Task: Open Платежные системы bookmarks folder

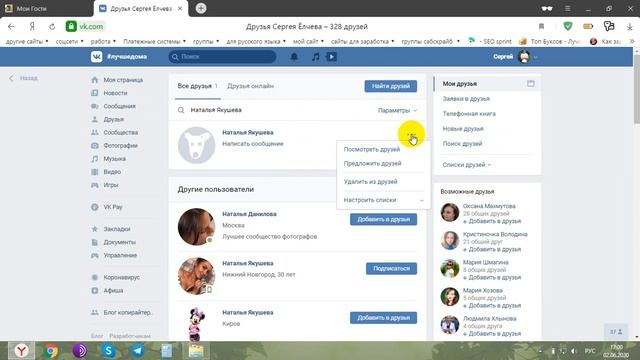Action: coord(154,41)
